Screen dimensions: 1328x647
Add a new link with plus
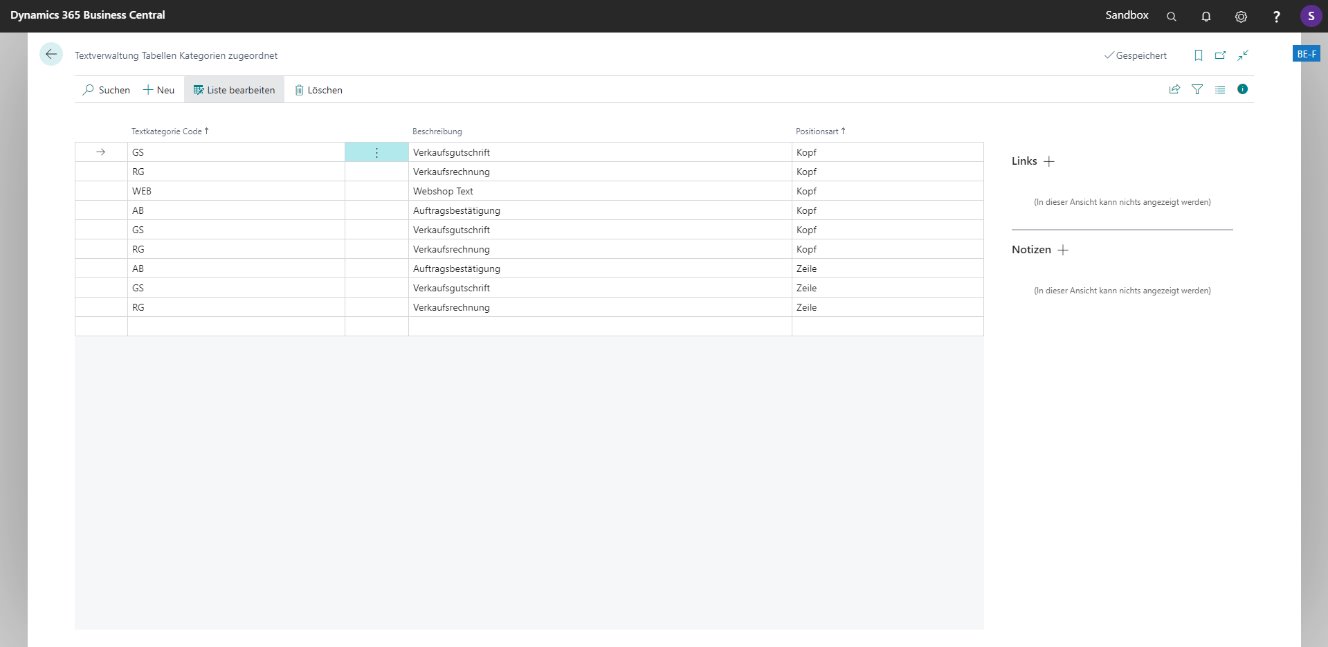(1049, 161)
